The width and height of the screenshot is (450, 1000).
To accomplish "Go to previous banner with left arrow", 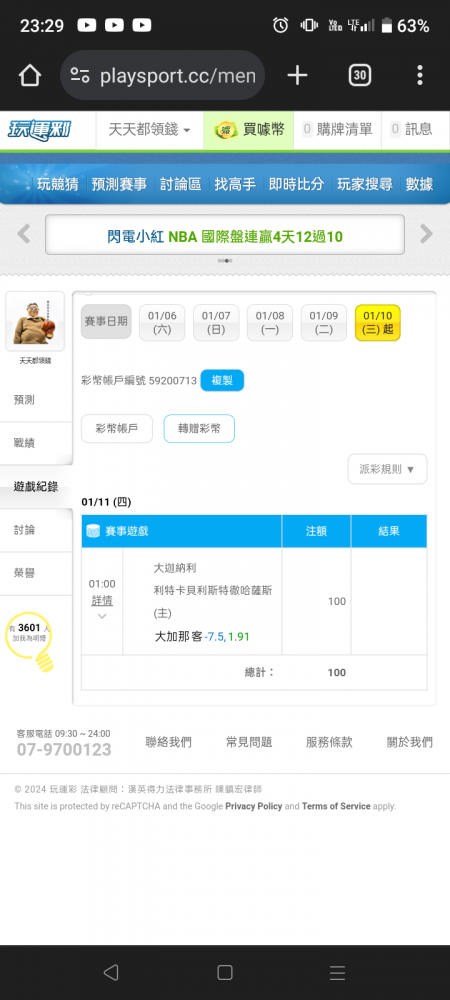I will [x=24, y=234].
